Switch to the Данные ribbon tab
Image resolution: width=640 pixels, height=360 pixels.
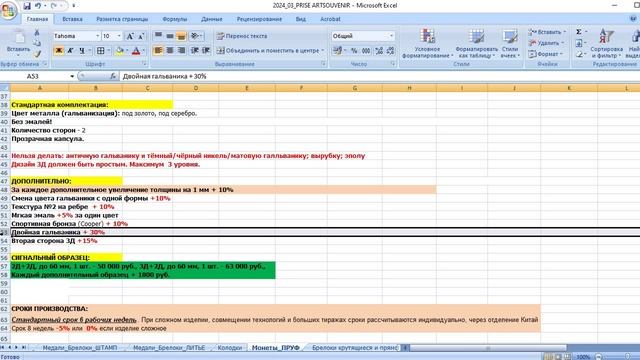[x=211, y=19]
